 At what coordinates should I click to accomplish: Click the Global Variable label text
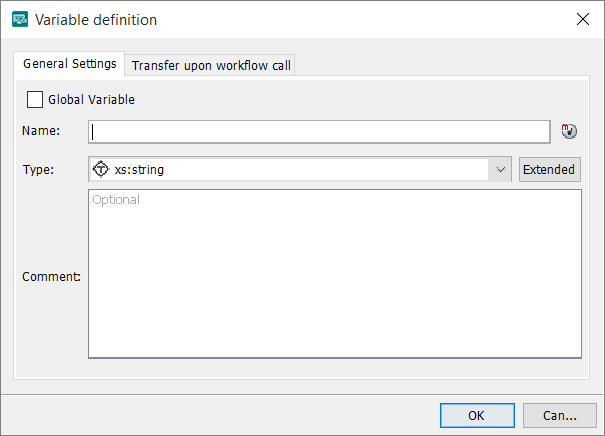click(x=91, y=99)
